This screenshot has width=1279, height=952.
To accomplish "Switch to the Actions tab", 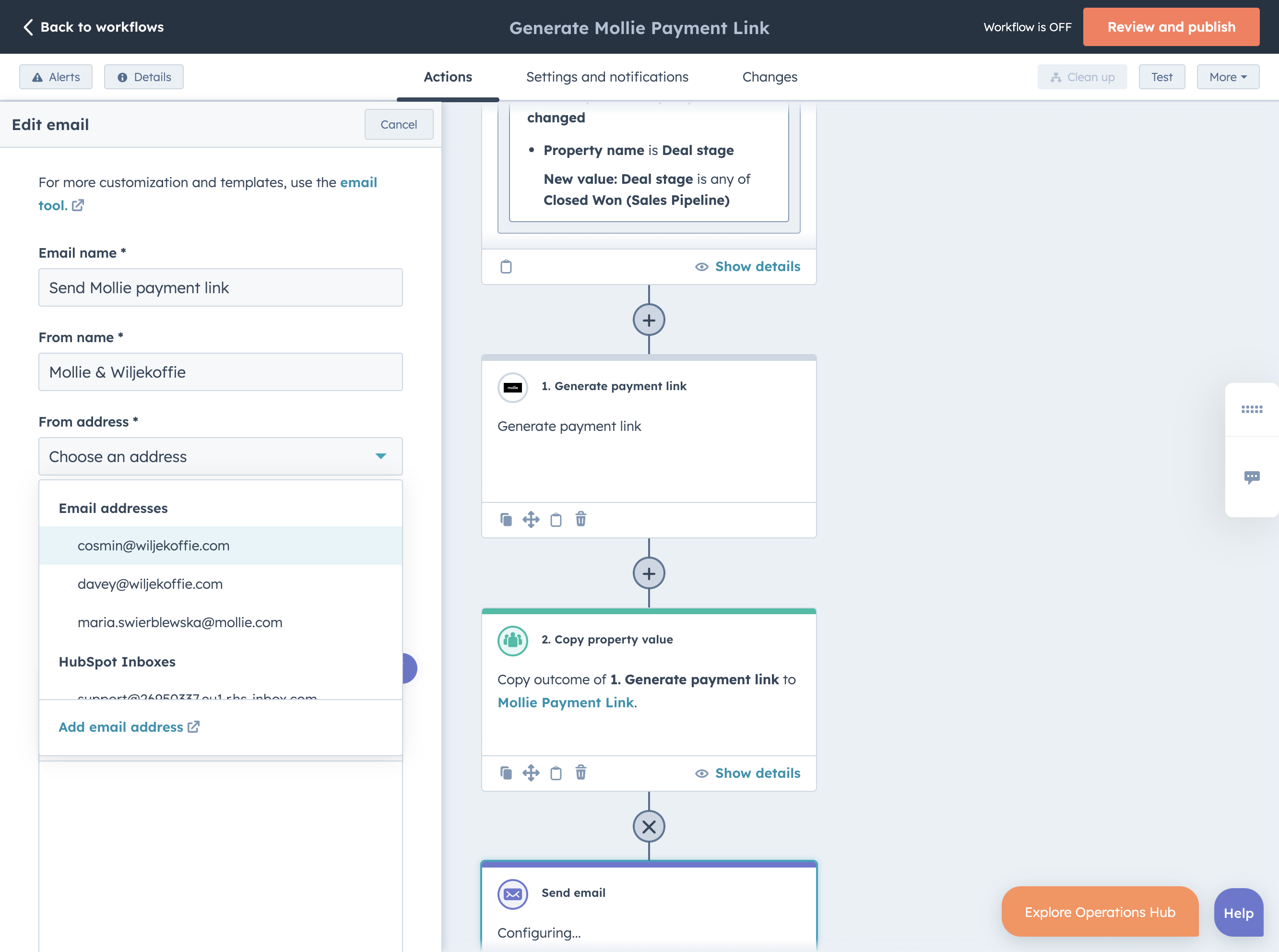I will coord(448,77).
